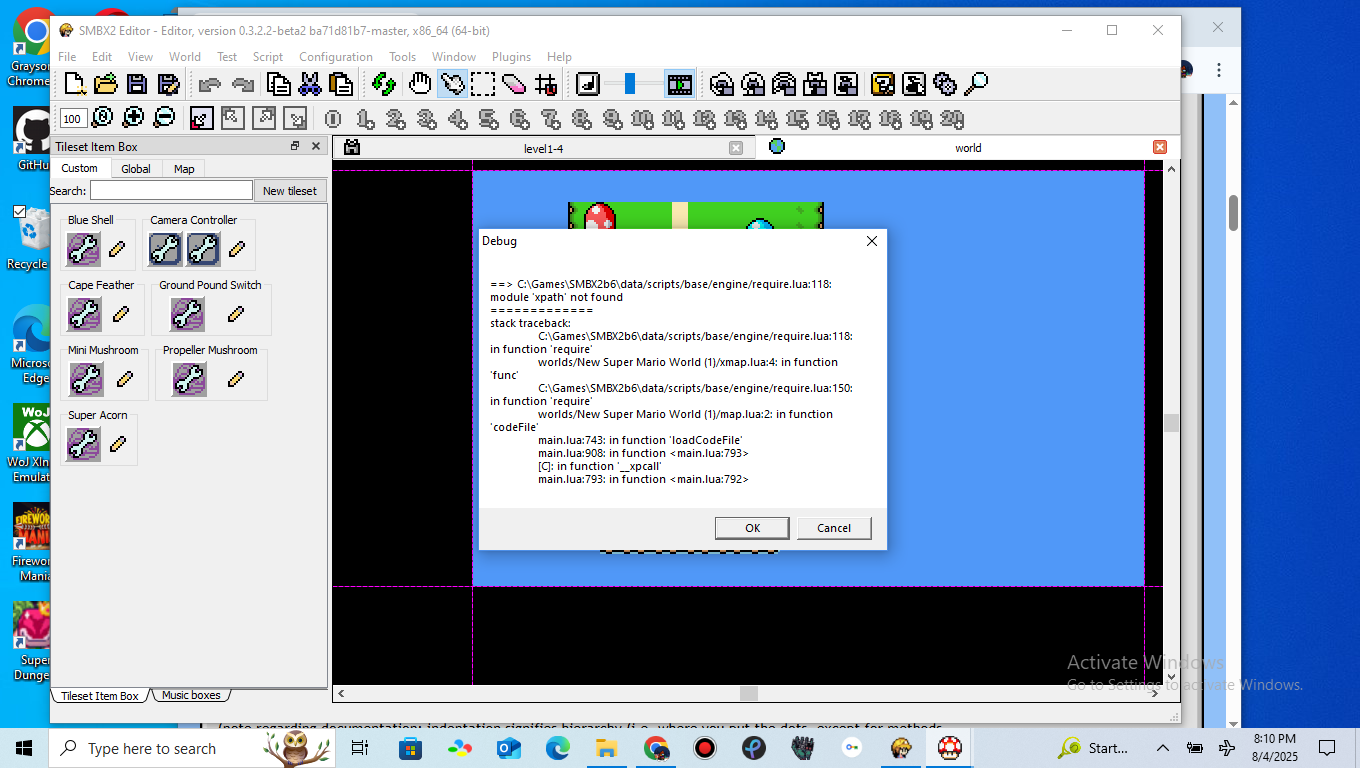The height and width of the screenshot is (768, 1360).
Task: Select the Custom tab in Tileset Item Box
Action: (80, 168)
